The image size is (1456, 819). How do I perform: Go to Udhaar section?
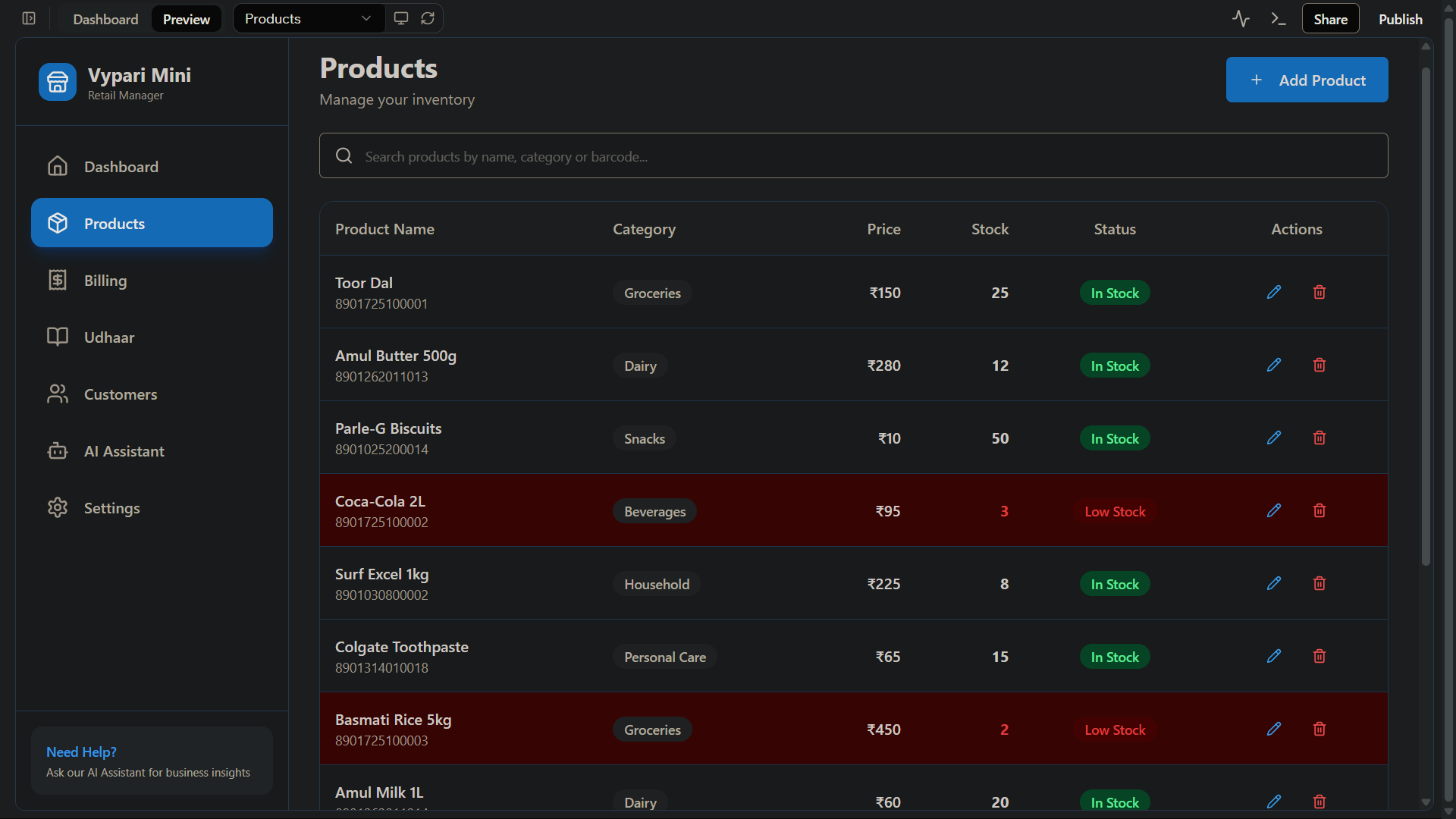click(109, 337)
